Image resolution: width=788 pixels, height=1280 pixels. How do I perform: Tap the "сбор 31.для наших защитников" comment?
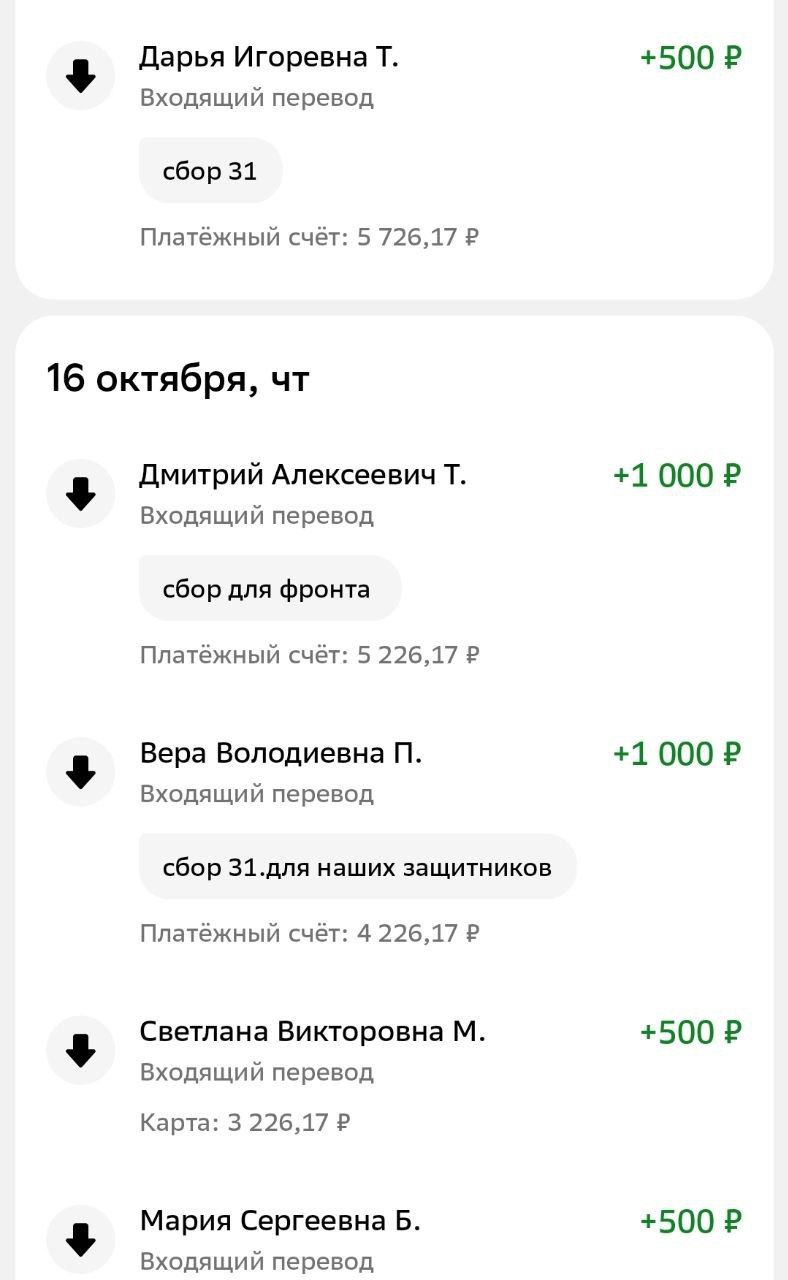tap(357, 867)
